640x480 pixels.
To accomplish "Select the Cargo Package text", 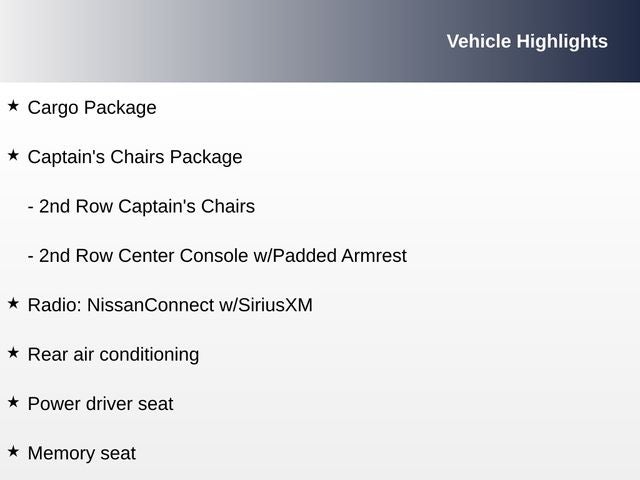I will click(92, 107).
